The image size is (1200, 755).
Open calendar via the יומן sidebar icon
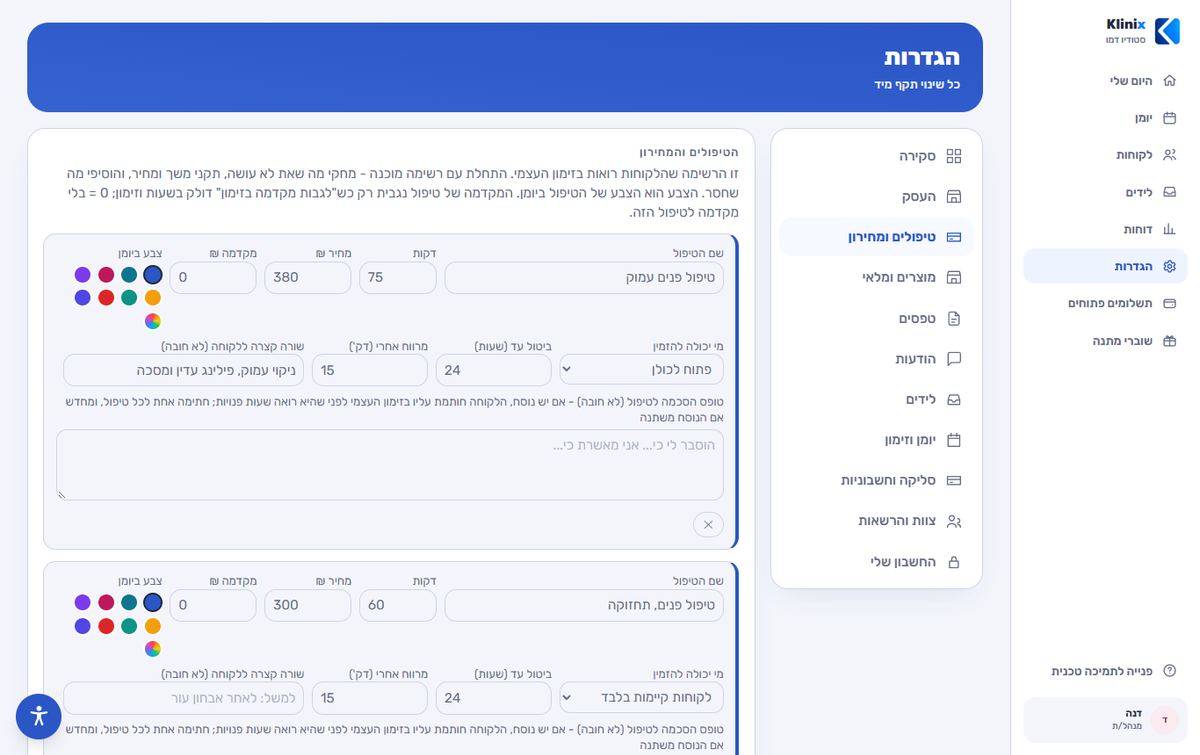1170,118
